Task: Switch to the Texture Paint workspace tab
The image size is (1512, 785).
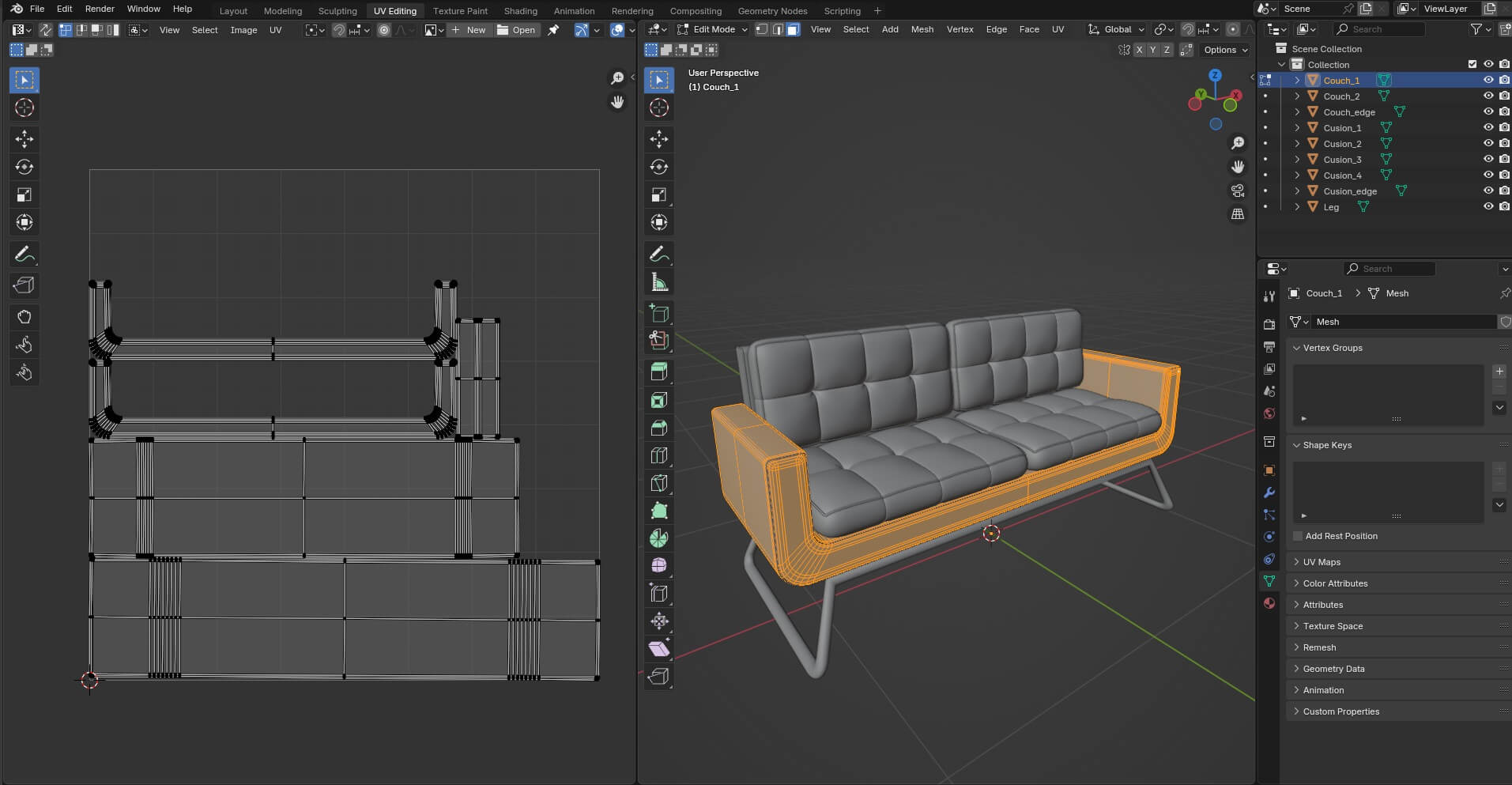Action: coord(460,11)
